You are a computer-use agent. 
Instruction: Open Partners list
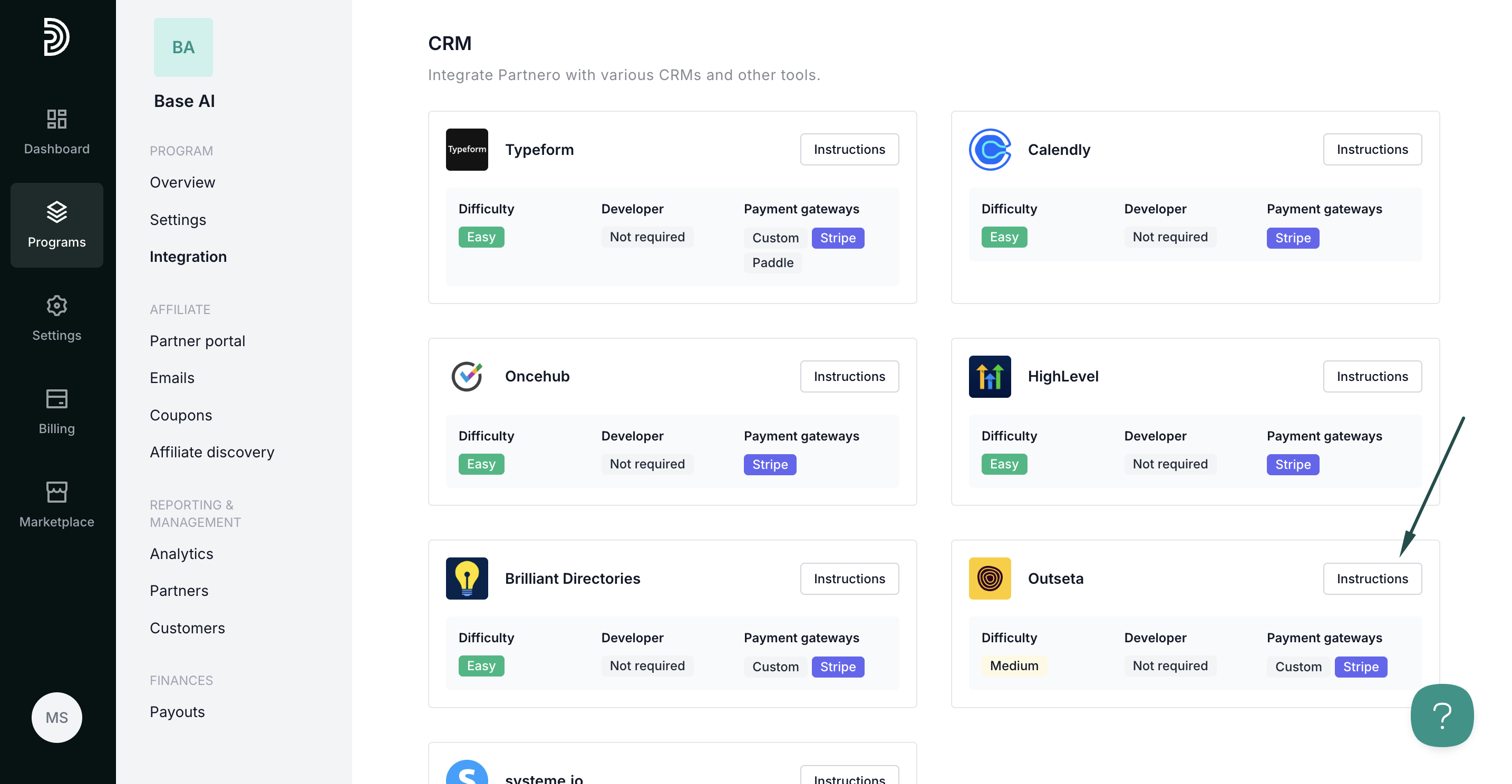[179, 591]
